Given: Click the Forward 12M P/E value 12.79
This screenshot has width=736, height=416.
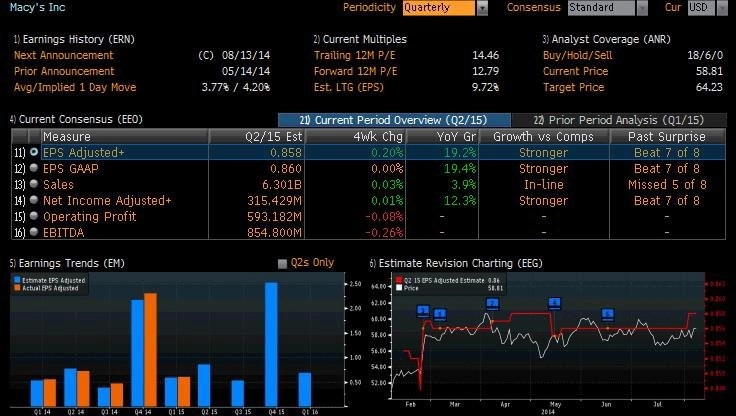Looking at the screenshot, I should point(485,71).
